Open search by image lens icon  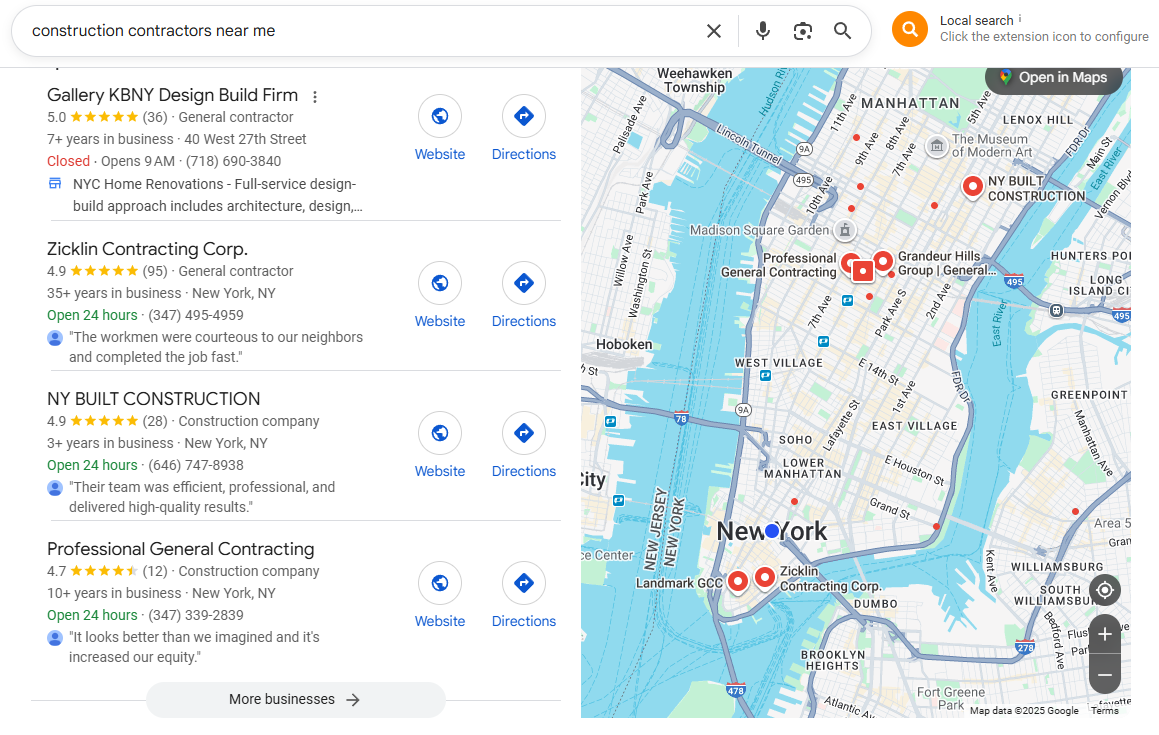point(803,31)
